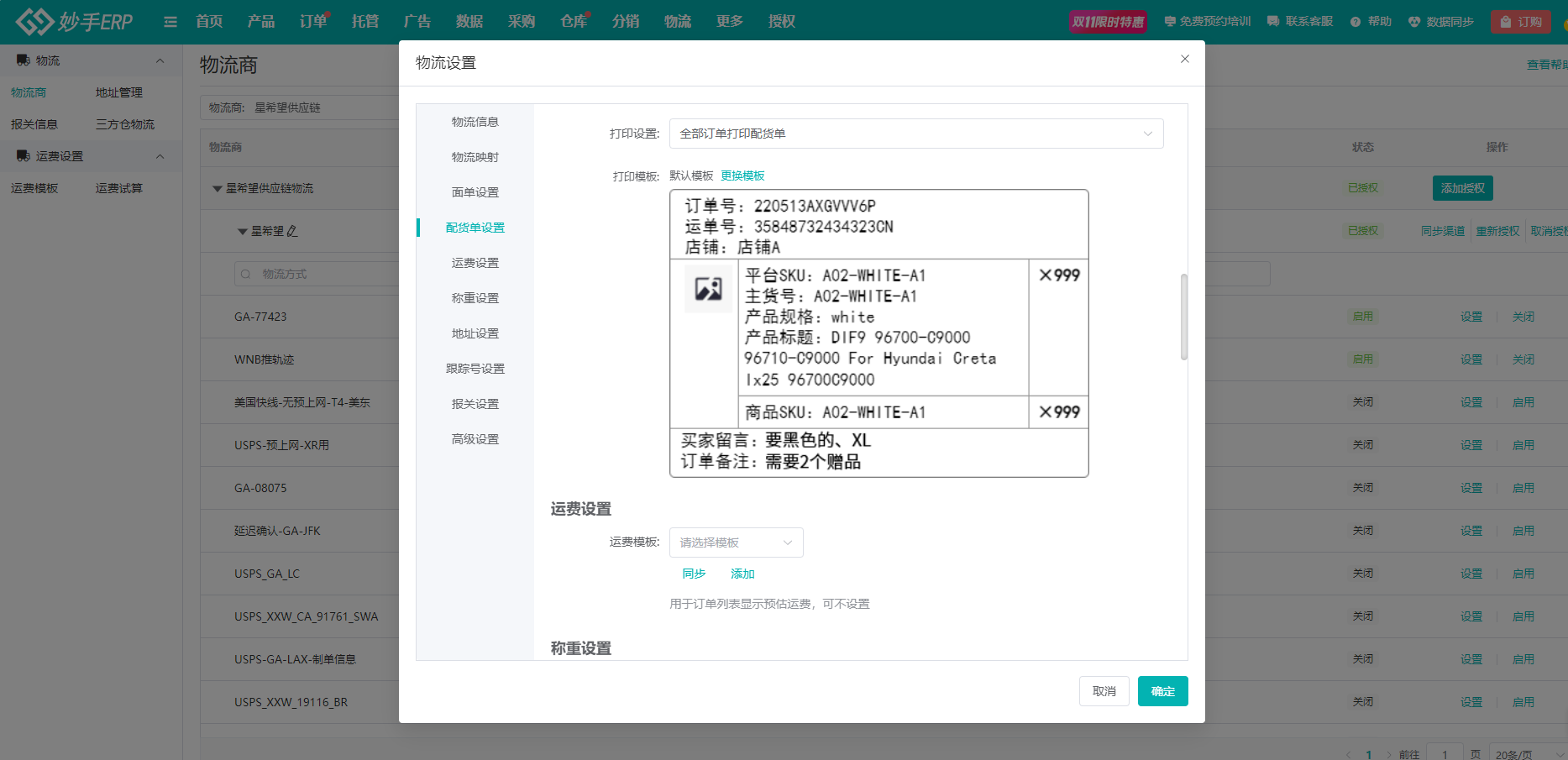Open 联系客服 customer service icon
This screenshot has width=1568, height=760.
[1273, 22]
